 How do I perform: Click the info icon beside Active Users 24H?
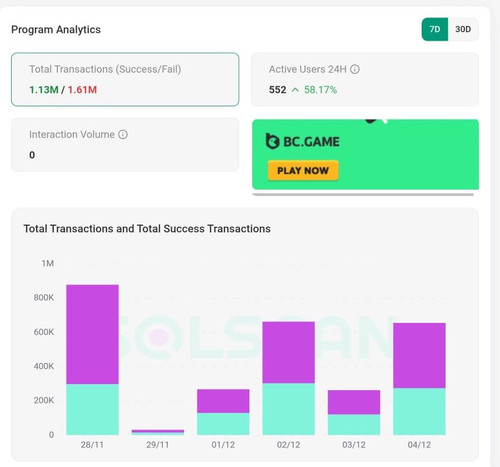pyautogui.click(x=355, y=69)
